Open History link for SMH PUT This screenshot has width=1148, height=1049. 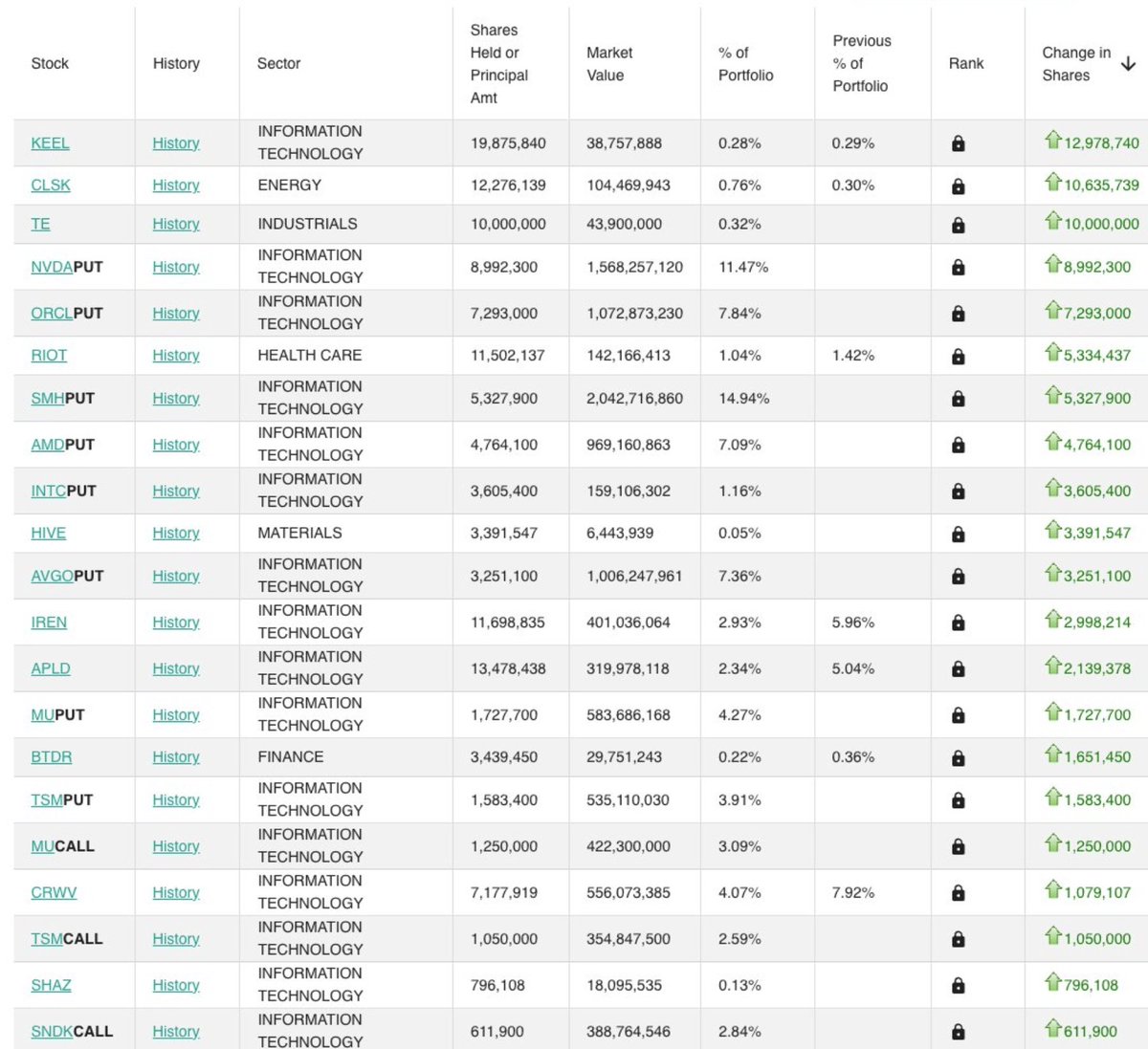click(176, 399)
